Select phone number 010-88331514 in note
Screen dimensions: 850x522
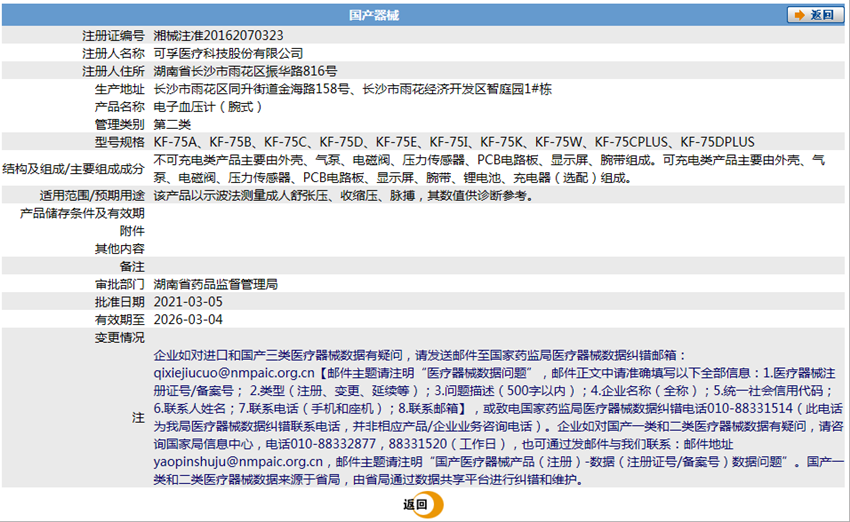click(x=750, y=408)
